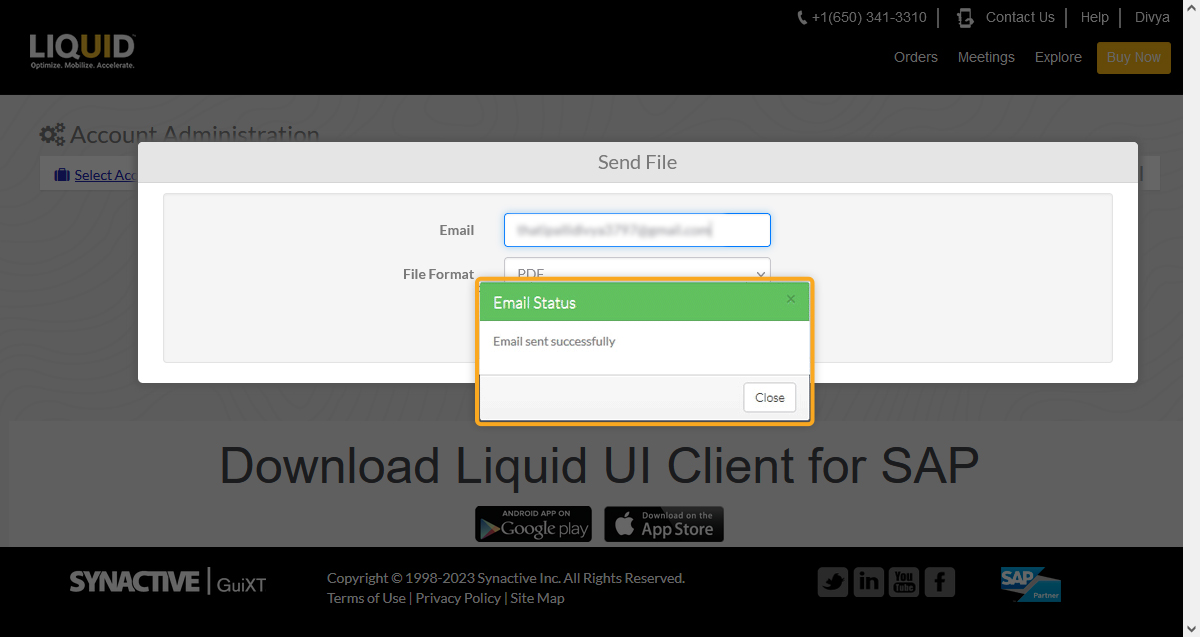
Task: Click the Download Liquid UI Client heading
Action: coord(599,466)
